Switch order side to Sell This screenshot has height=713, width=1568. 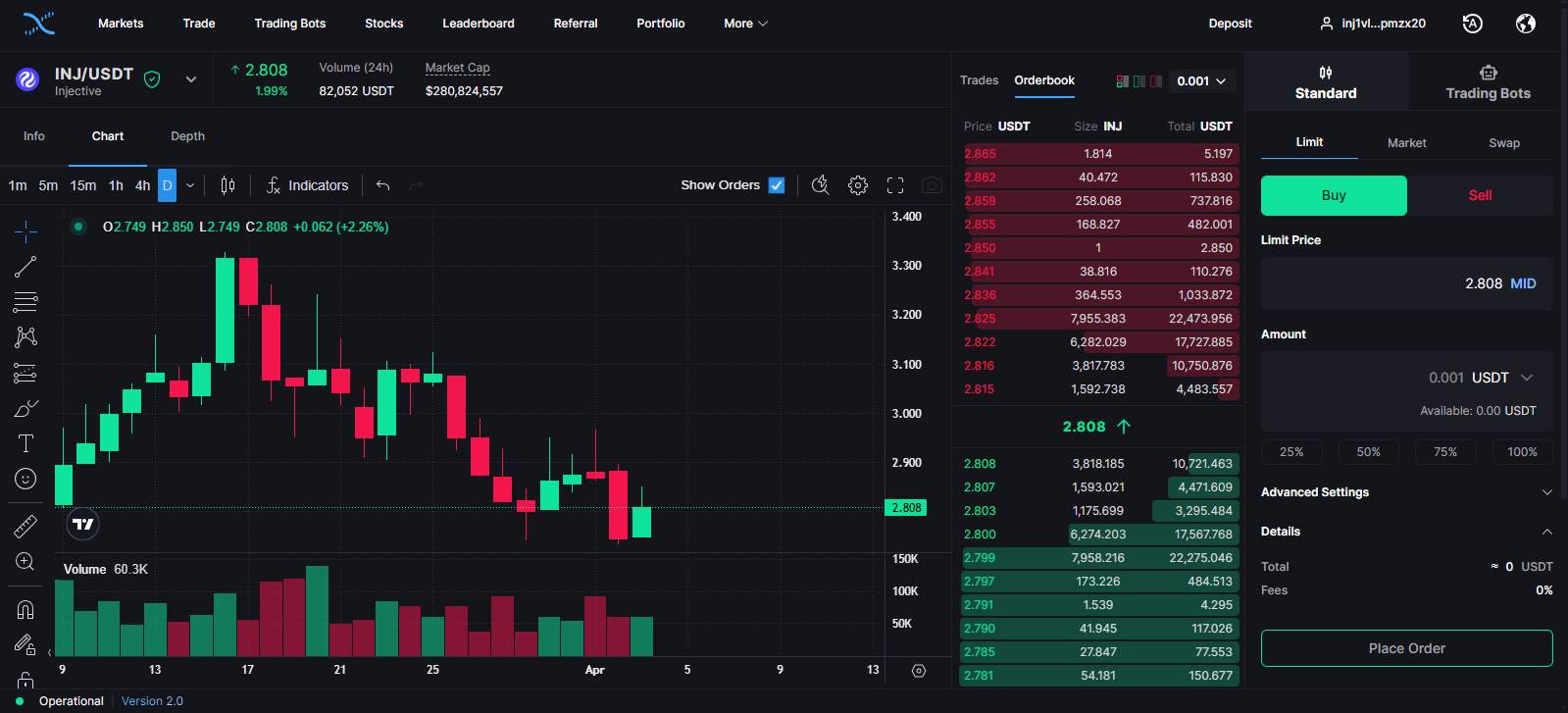1480,195
